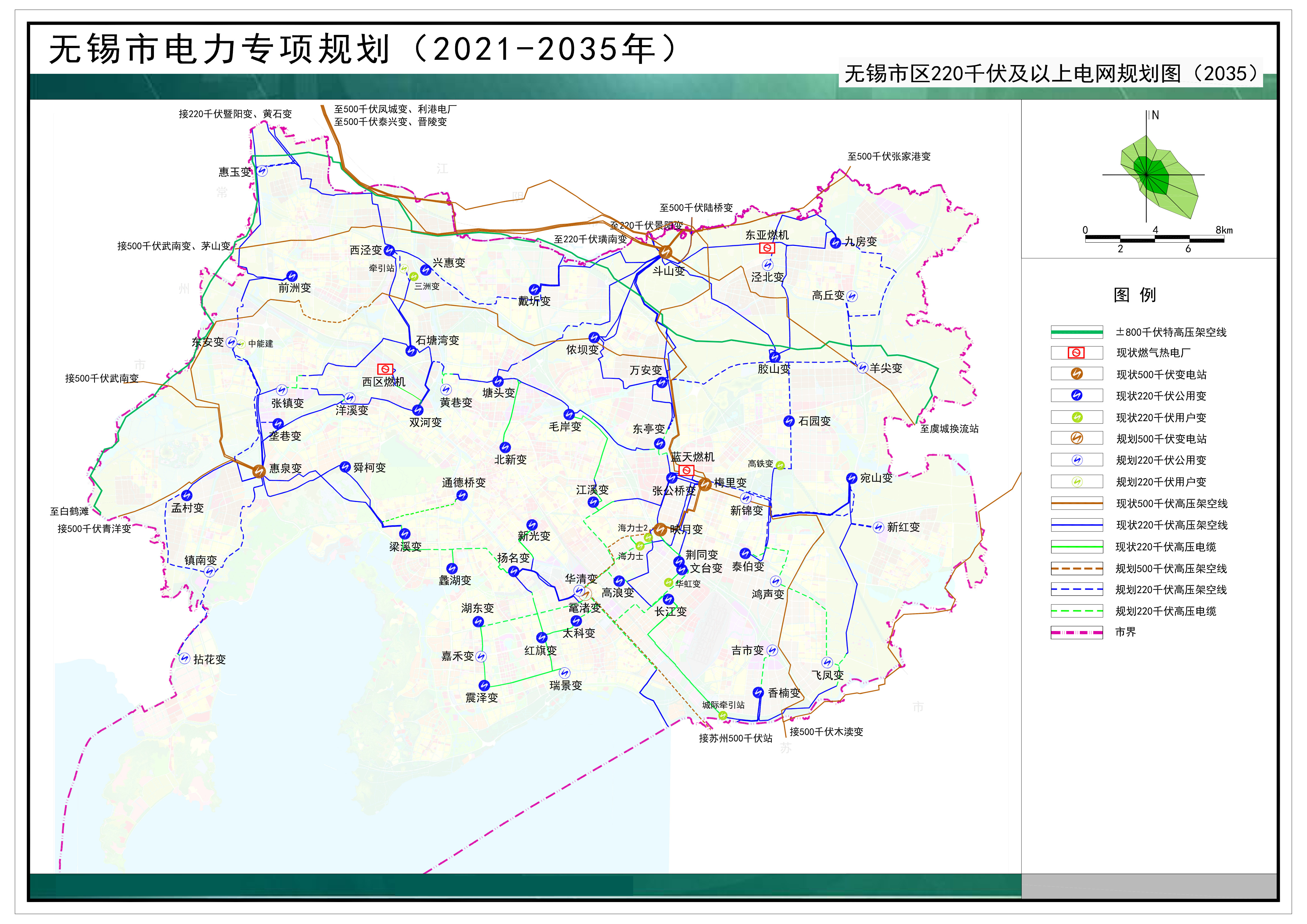Click the 香楠变 blue substation icon
1307x924 pixels.
758,692
